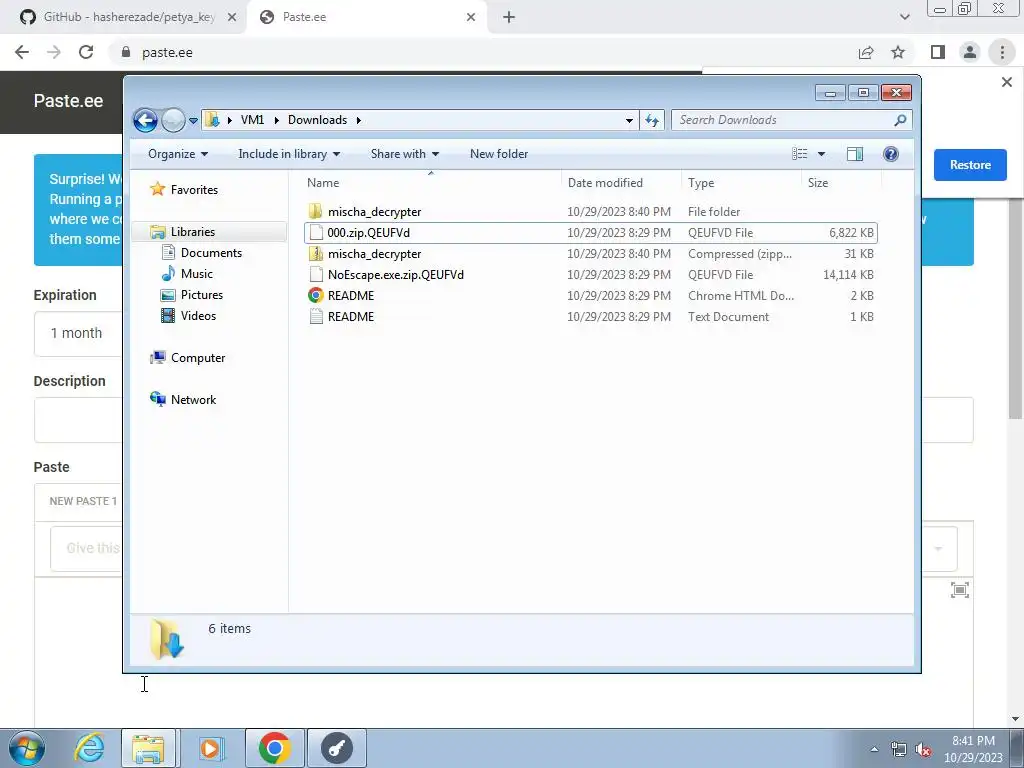Screen dimensions: 1024x768
Task: Expand the address bar history dropdown
Action: pos(629,120)
